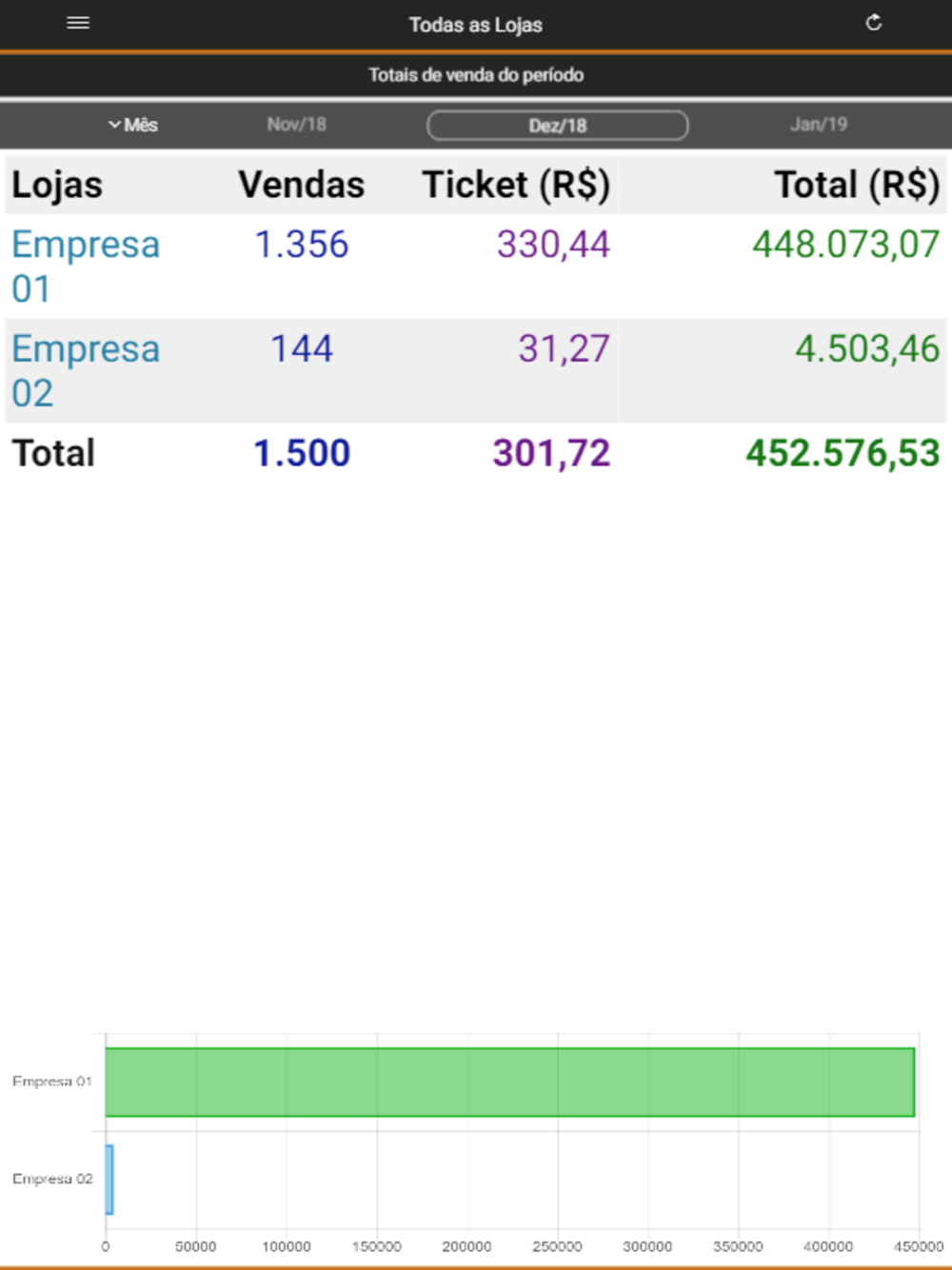Image resolution: width=952 pixels, height=1270 pixels.
Task: Click the Empresa 01 chart axis label
Action: coord(52,1081)
